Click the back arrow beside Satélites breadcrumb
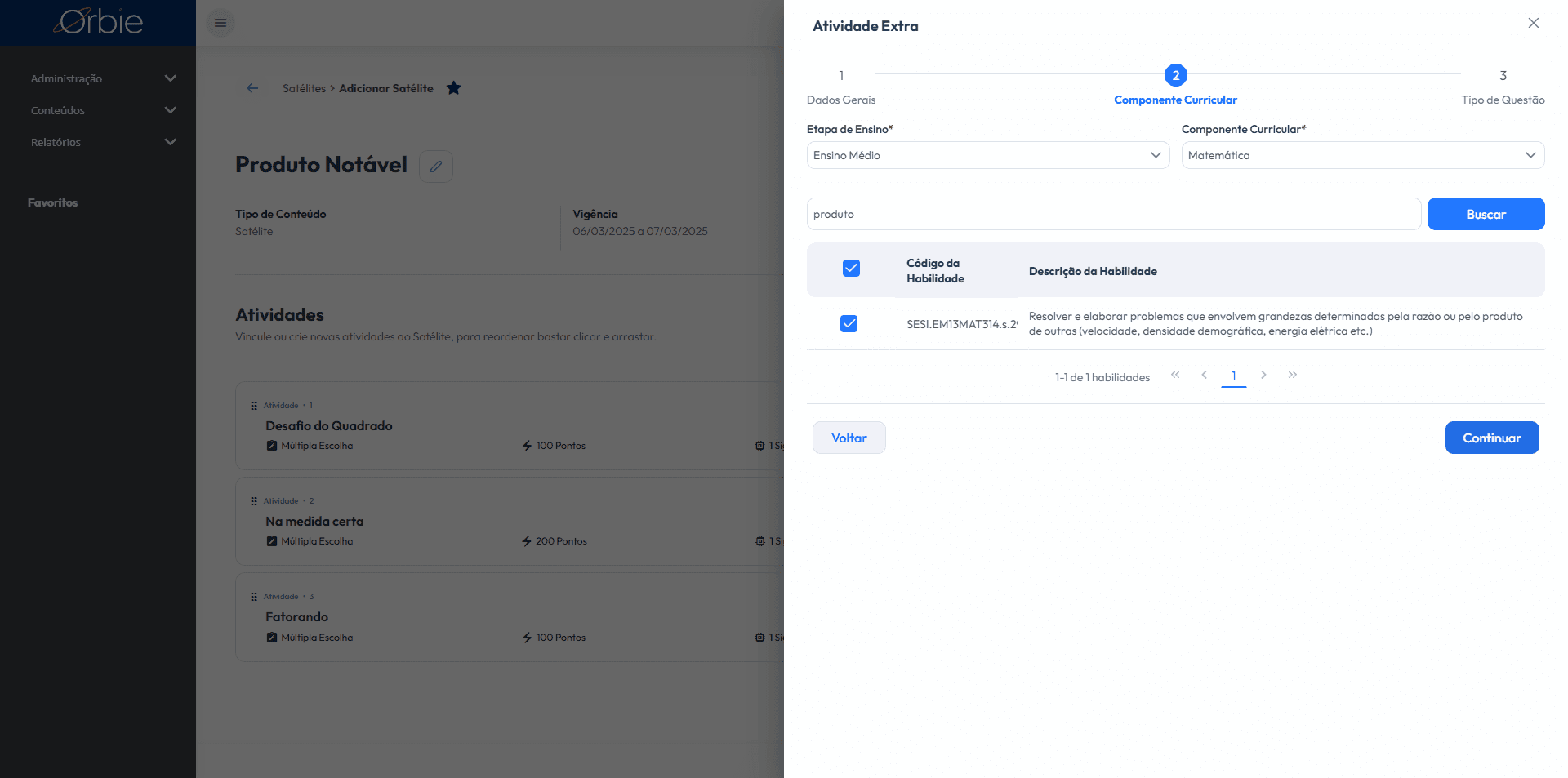 pyautogui.click(x=252, y=88)
